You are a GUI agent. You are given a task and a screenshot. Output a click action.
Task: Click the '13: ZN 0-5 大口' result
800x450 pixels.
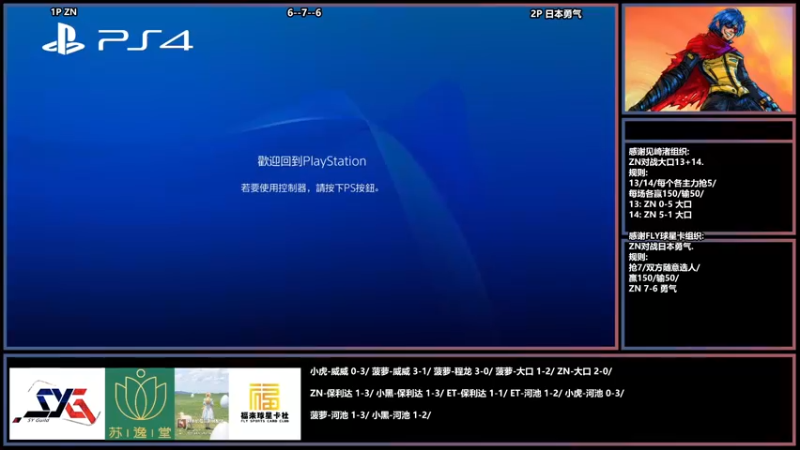point(660,204)
